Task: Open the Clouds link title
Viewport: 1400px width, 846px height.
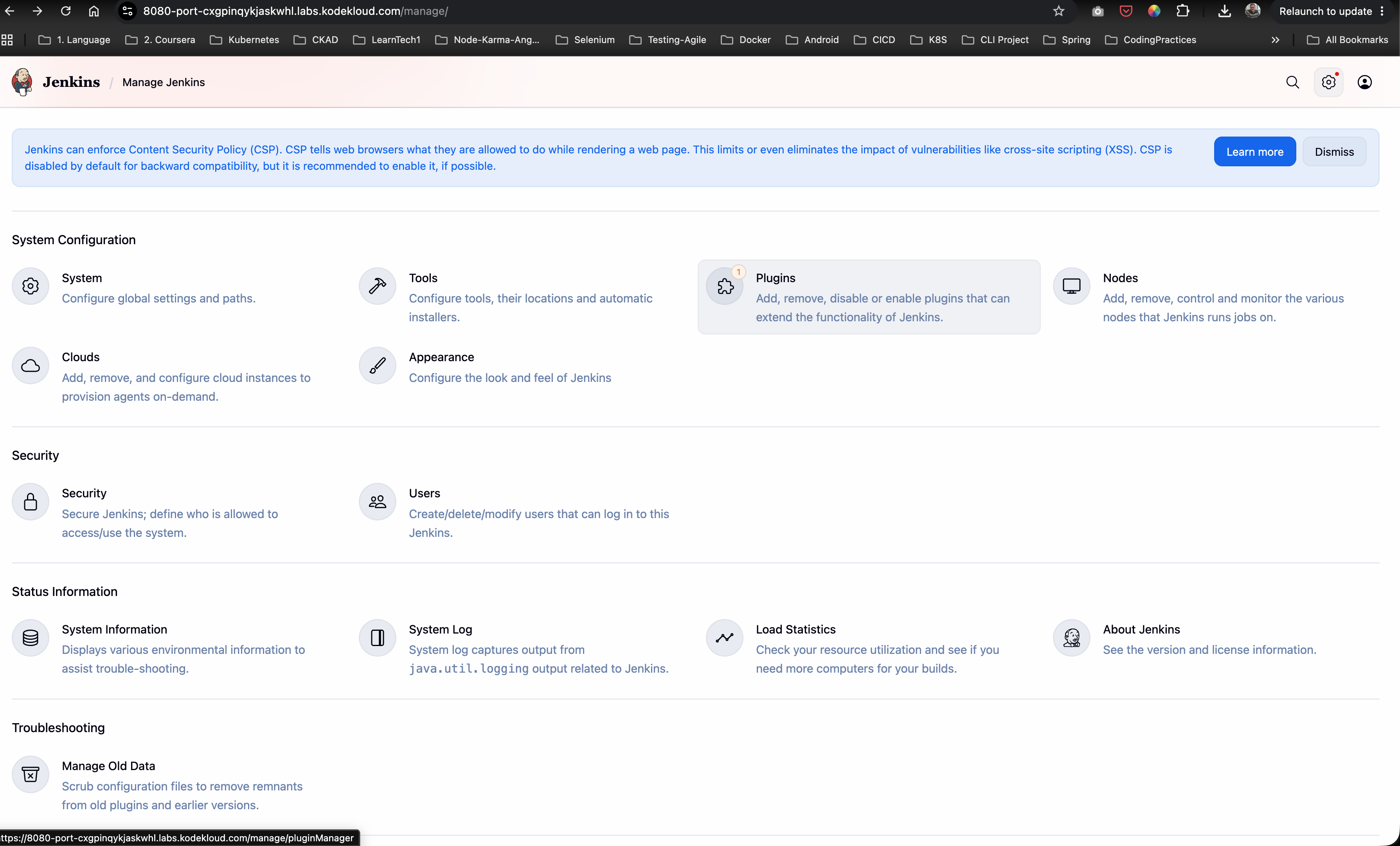Action: pyautogui.click(x=81, y=357)
